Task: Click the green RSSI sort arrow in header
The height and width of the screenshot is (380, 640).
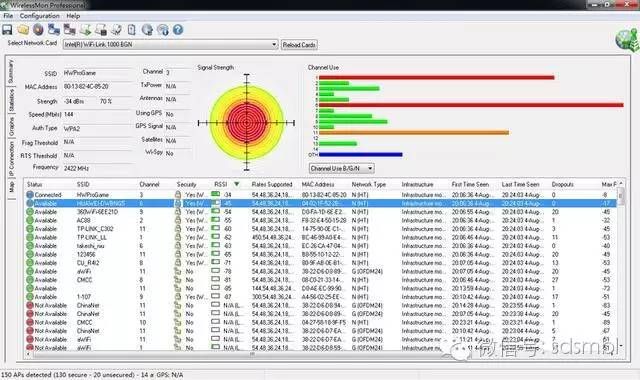Action: (x=236, y=184)
